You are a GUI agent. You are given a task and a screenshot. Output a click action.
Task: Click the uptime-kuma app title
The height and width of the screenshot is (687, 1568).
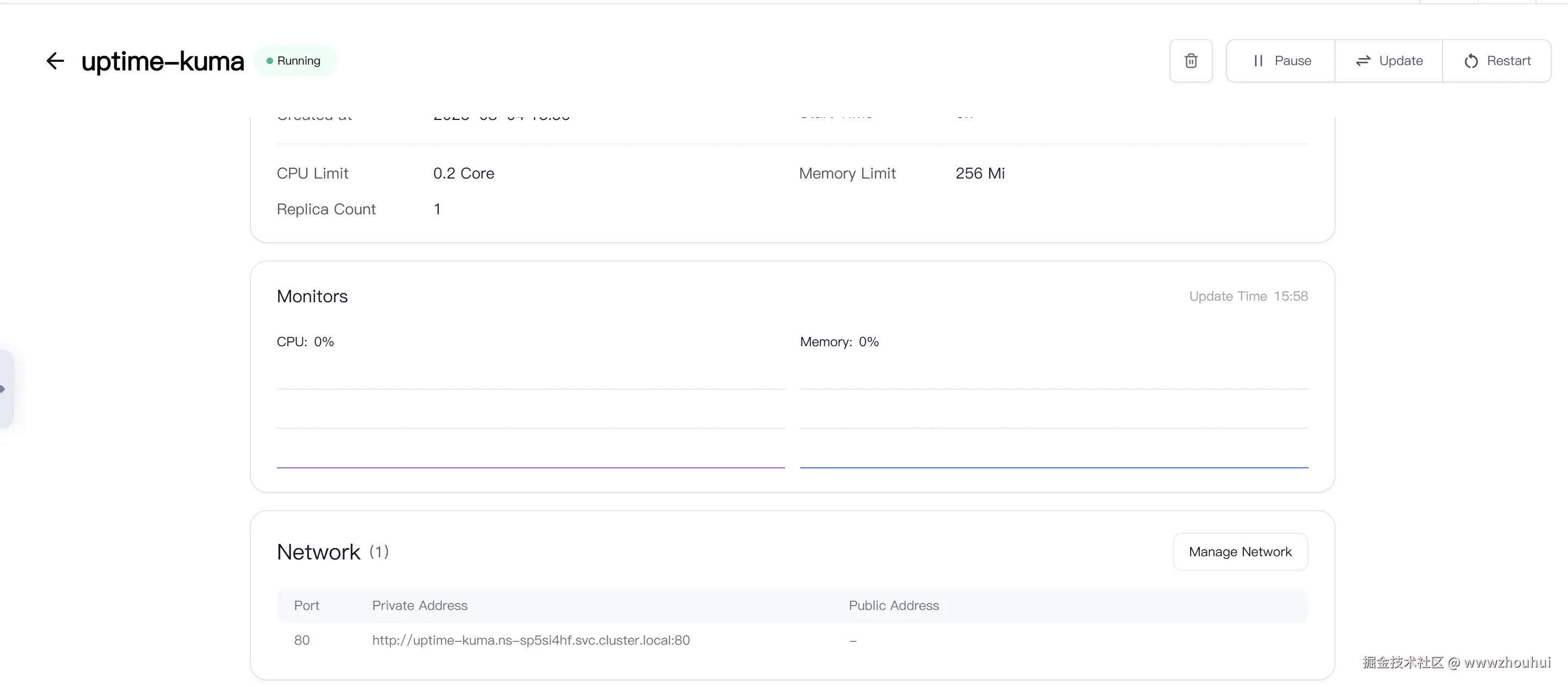pyautogui.click(x=162, y=61)
